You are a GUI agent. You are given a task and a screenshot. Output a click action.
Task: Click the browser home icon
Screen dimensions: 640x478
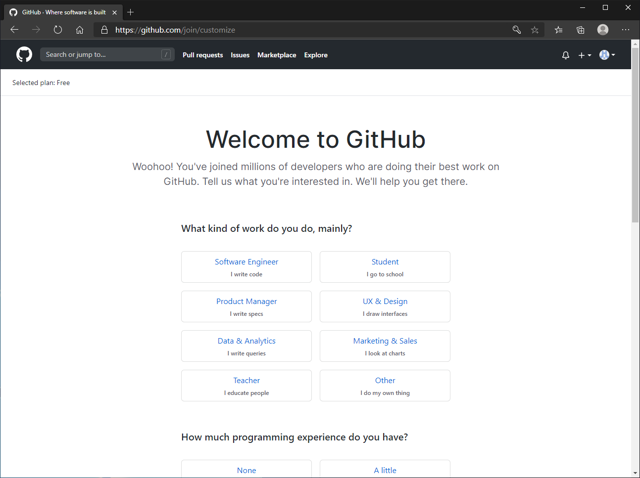point(80,30)
